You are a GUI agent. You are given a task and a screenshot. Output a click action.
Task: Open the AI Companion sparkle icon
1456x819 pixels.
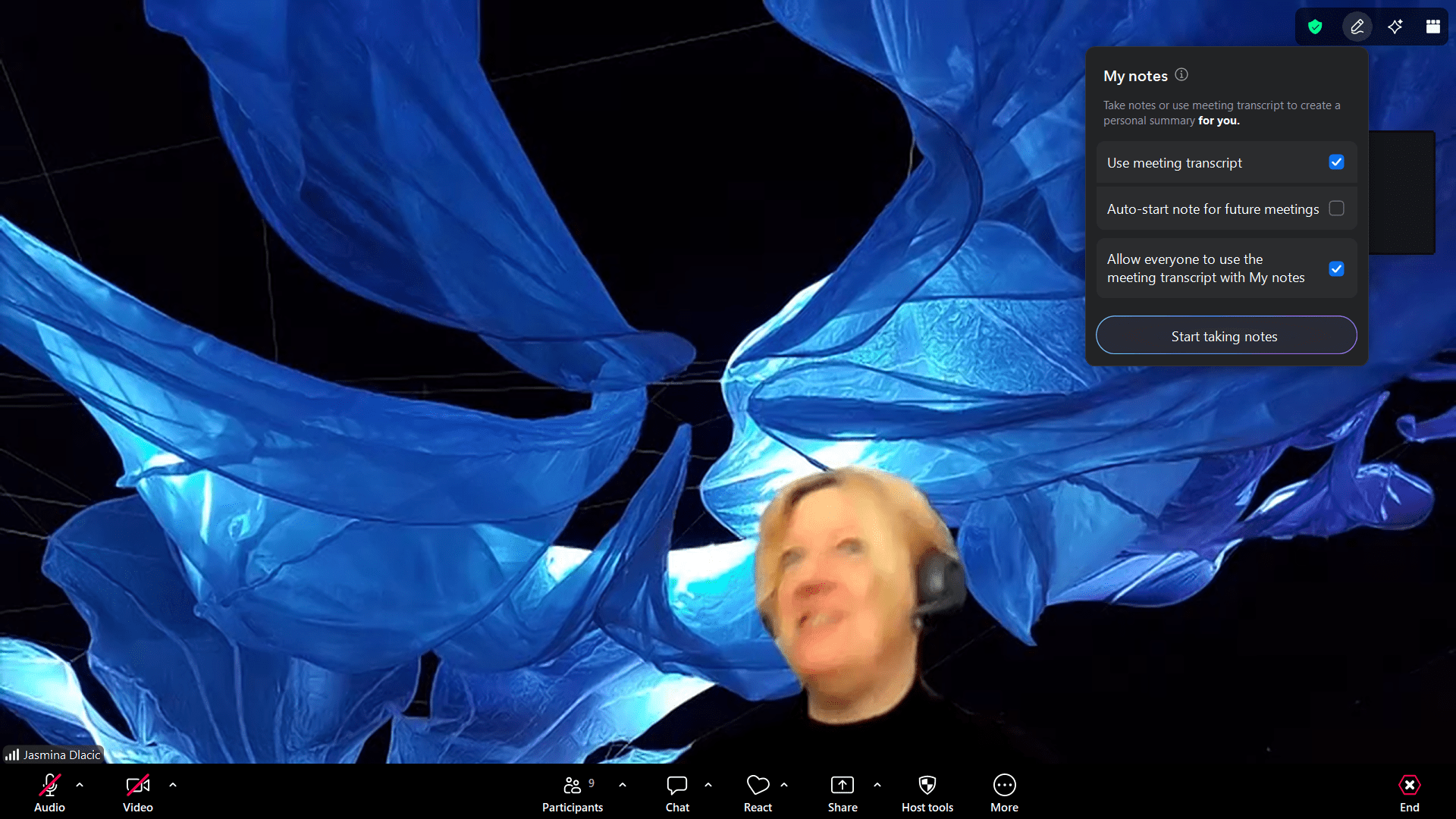1395,27
